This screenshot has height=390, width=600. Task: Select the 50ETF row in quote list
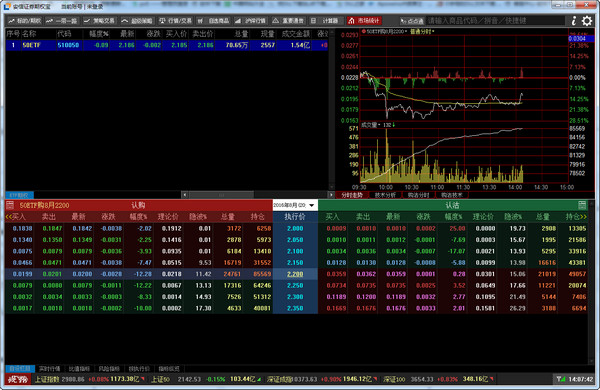(167, 45)
